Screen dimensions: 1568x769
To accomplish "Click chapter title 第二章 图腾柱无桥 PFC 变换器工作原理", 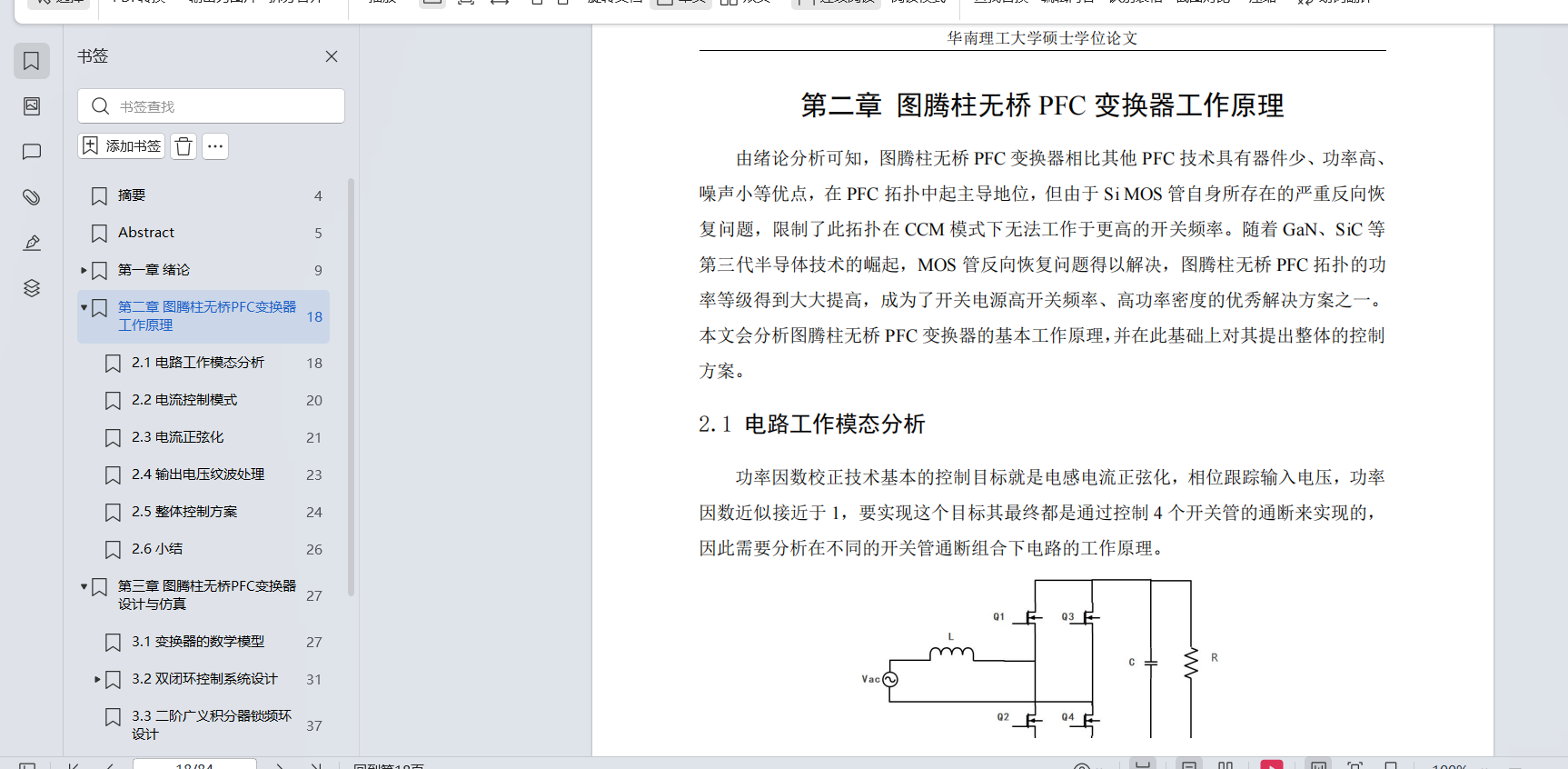I will [x=1042, y=105].
